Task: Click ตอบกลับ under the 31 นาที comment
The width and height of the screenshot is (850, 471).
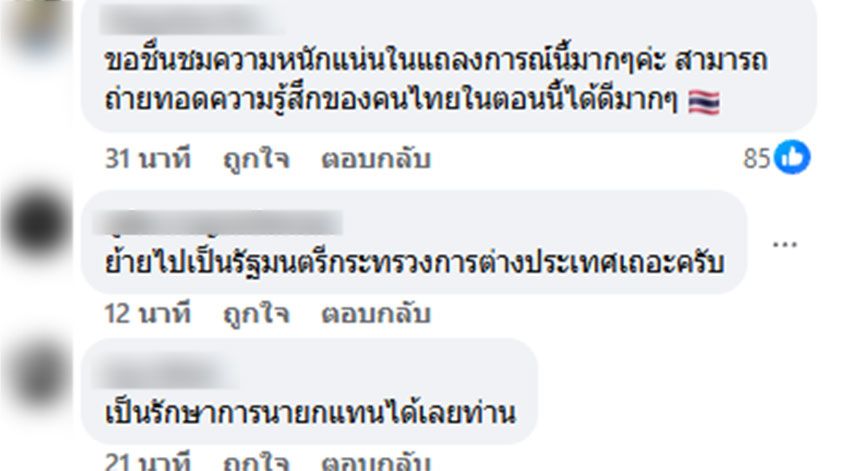Action: click(376, 159)
